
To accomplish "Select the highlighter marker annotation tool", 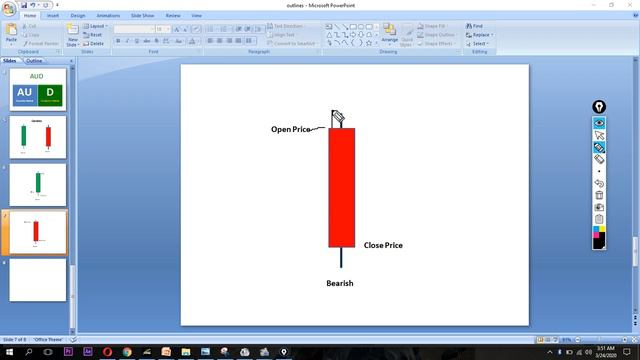I will pyautogui.click(x=599, y=147).
